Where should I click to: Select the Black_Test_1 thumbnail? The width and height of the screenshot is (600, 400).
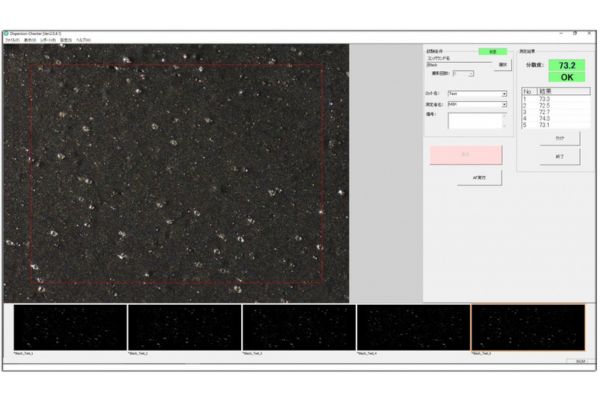point(70,327)
